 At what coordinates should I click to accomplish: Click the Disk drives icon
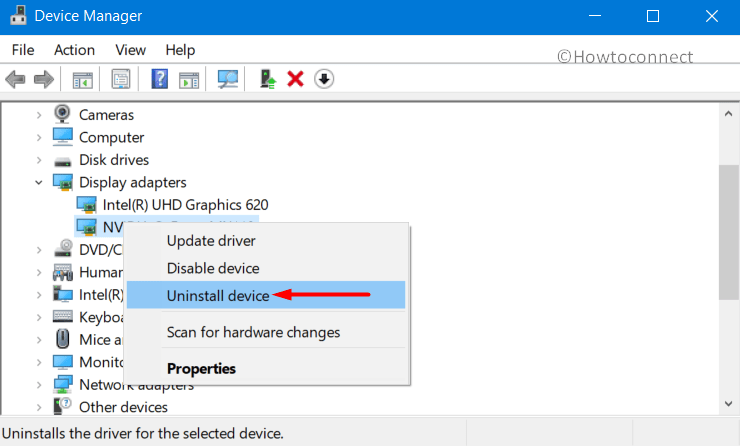tap(62, 161)
